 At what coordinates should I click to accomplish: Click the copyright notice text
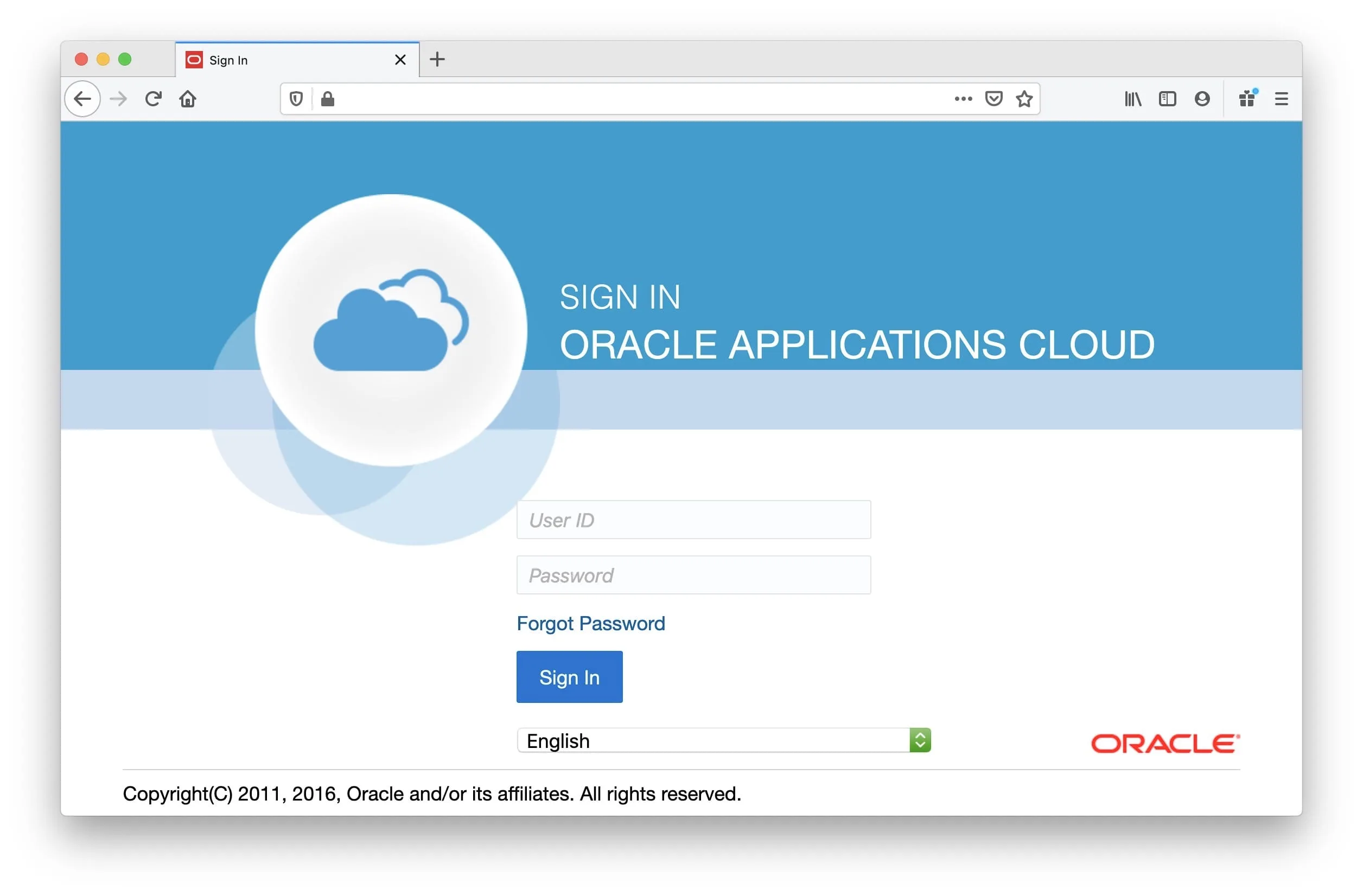pyautogui.click(x=432, y=794)
